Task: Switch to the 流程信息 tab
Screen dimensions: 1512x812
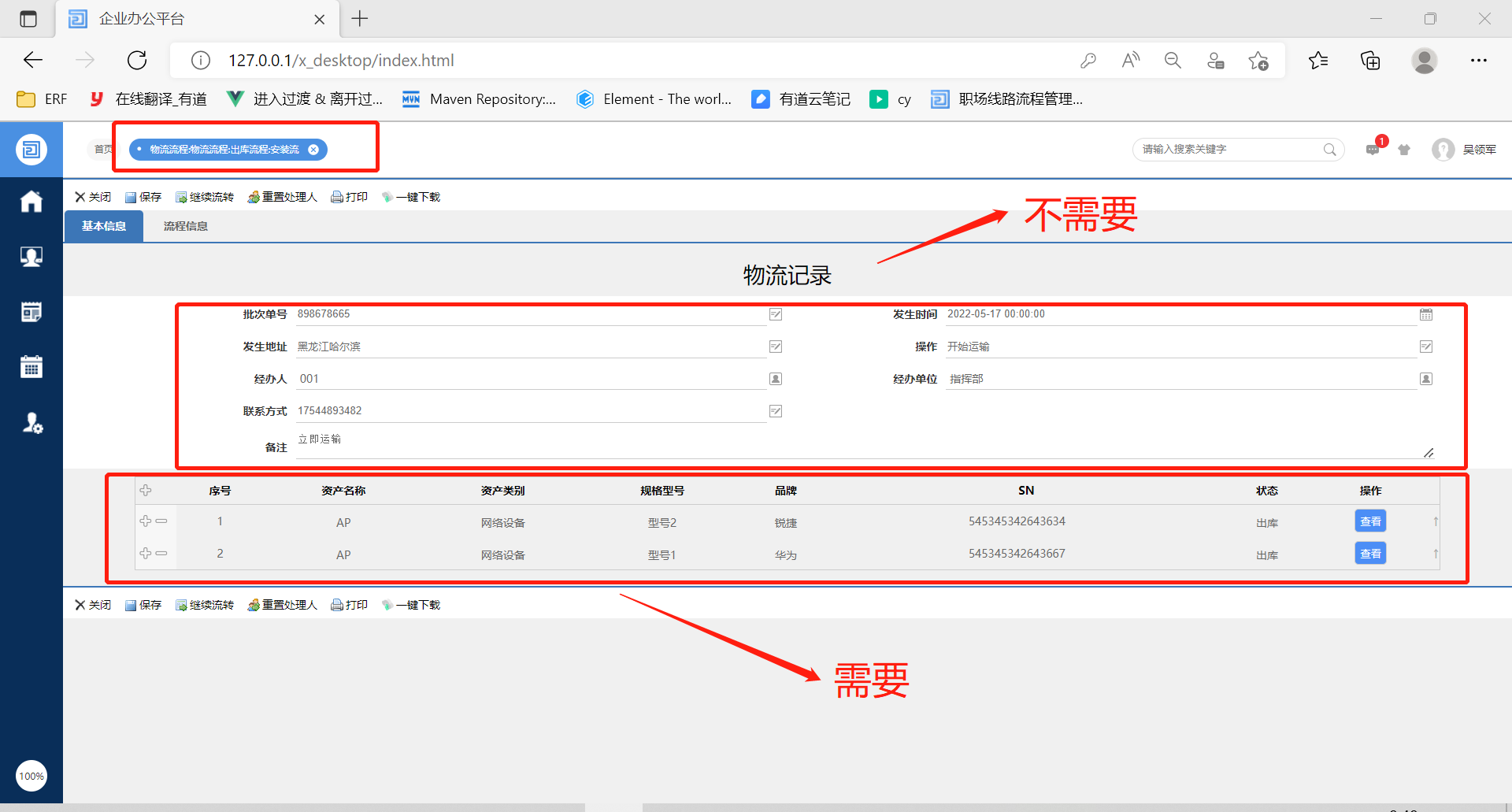Action: coord(185,226)
